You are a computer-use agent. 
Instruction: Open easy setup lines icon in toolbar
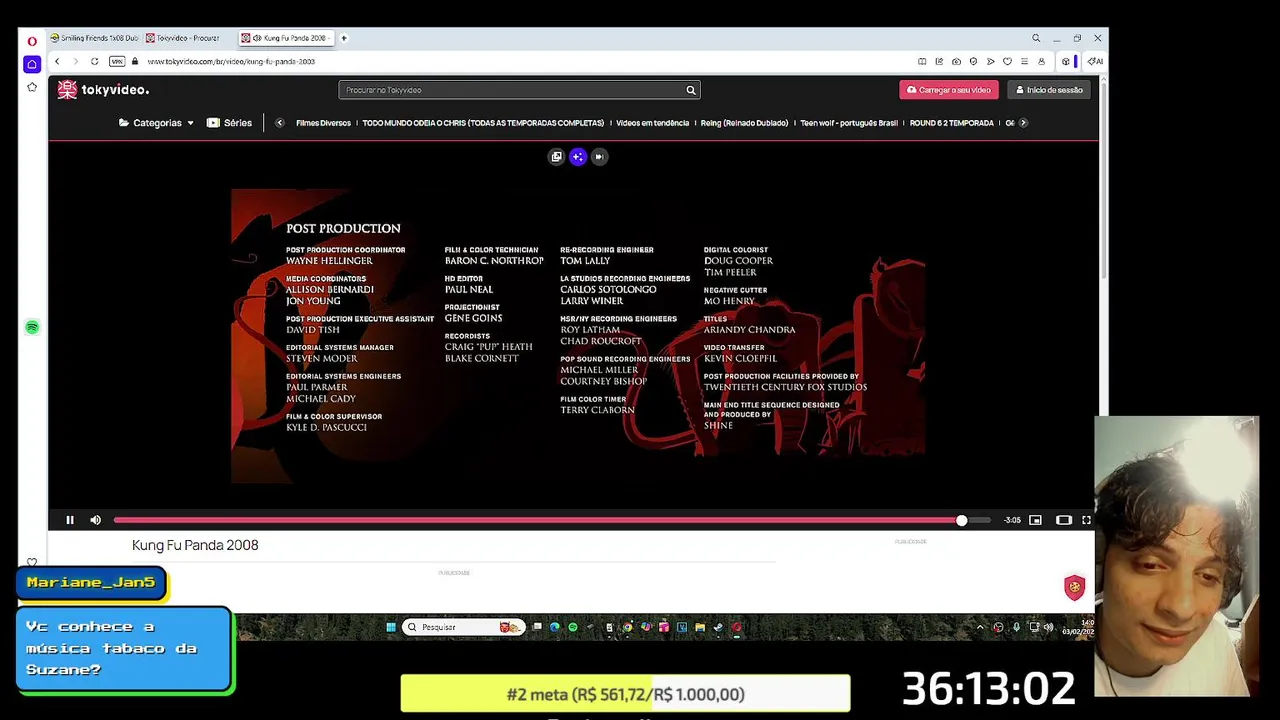tap(1024, 61)
